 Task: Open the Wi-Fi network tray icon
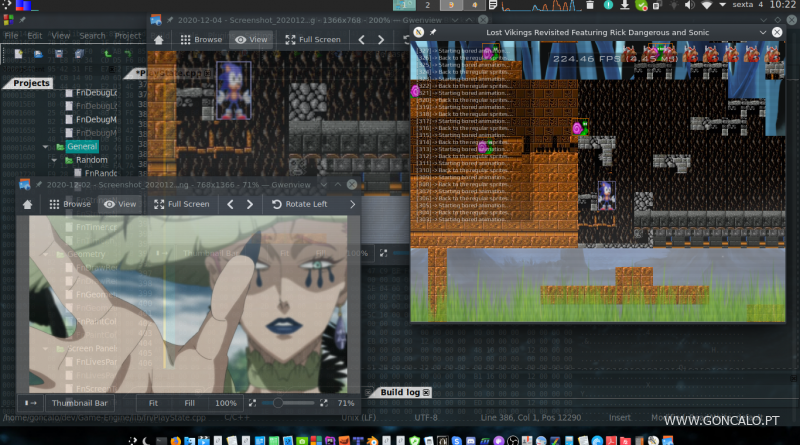pyautogui.click(x=707, y=5)
